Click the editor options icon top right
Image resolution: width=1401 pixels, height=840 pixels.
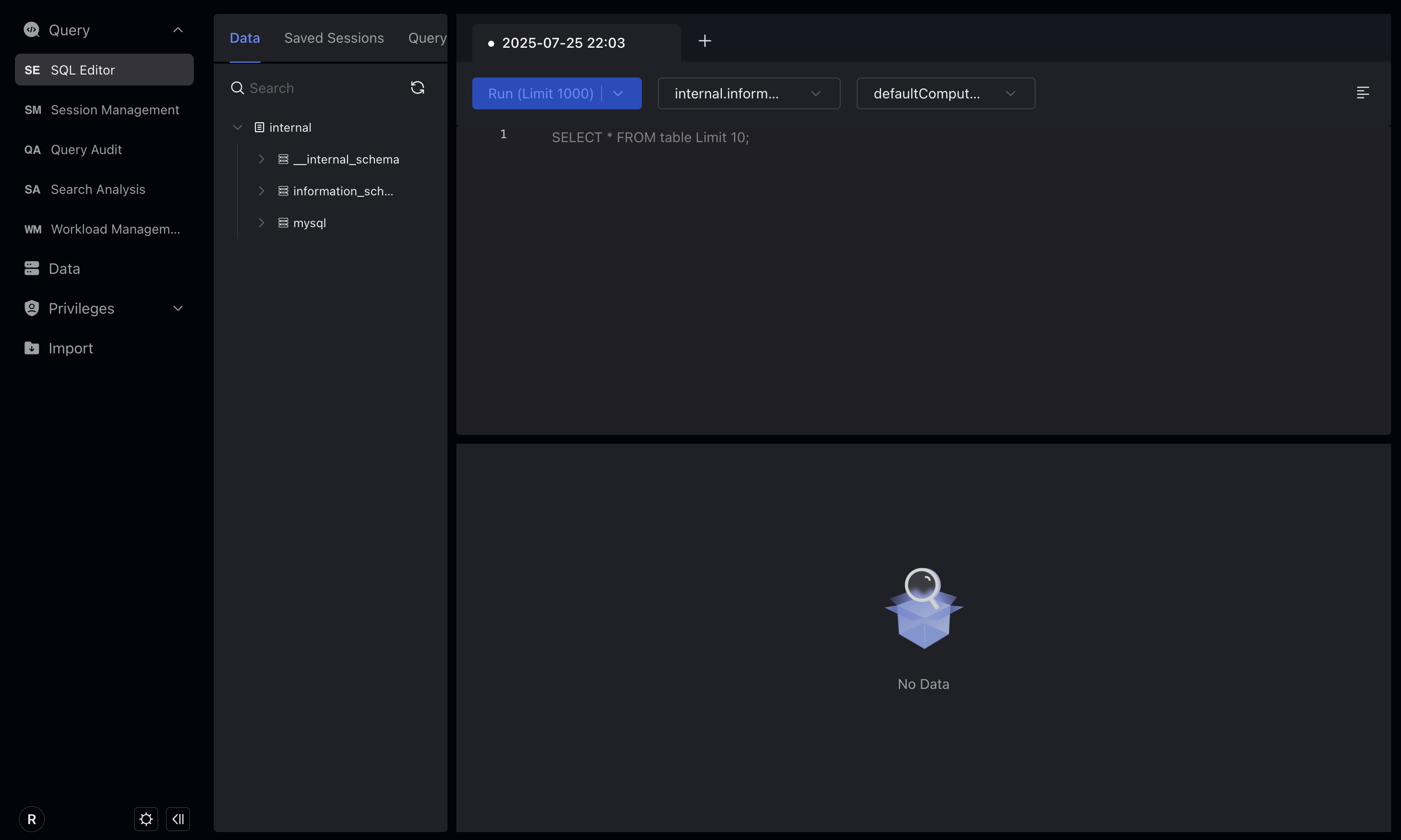point(1363,93)
